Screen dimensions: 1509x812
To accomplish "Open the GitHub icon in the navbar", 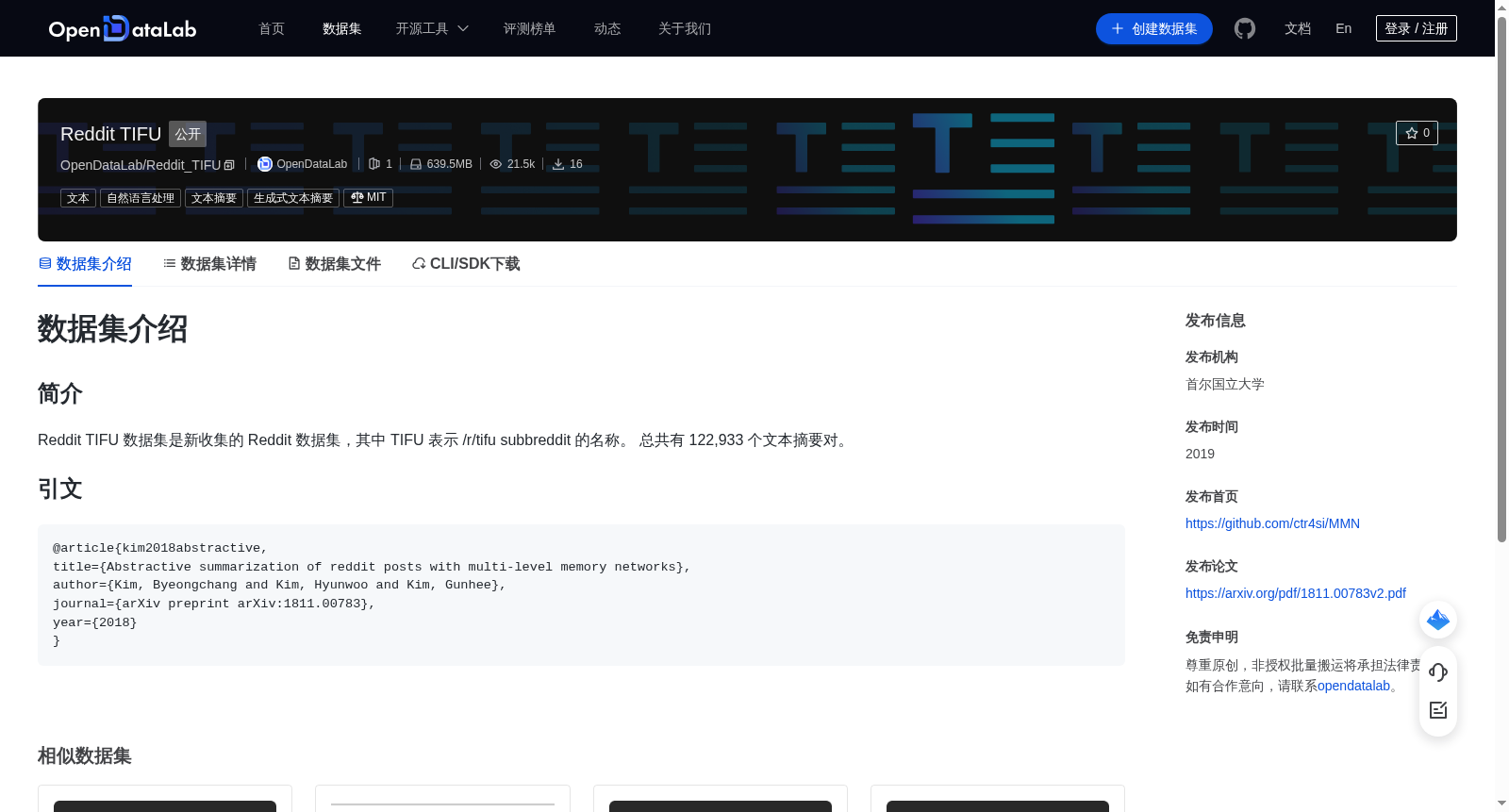I will point(1245,28).
